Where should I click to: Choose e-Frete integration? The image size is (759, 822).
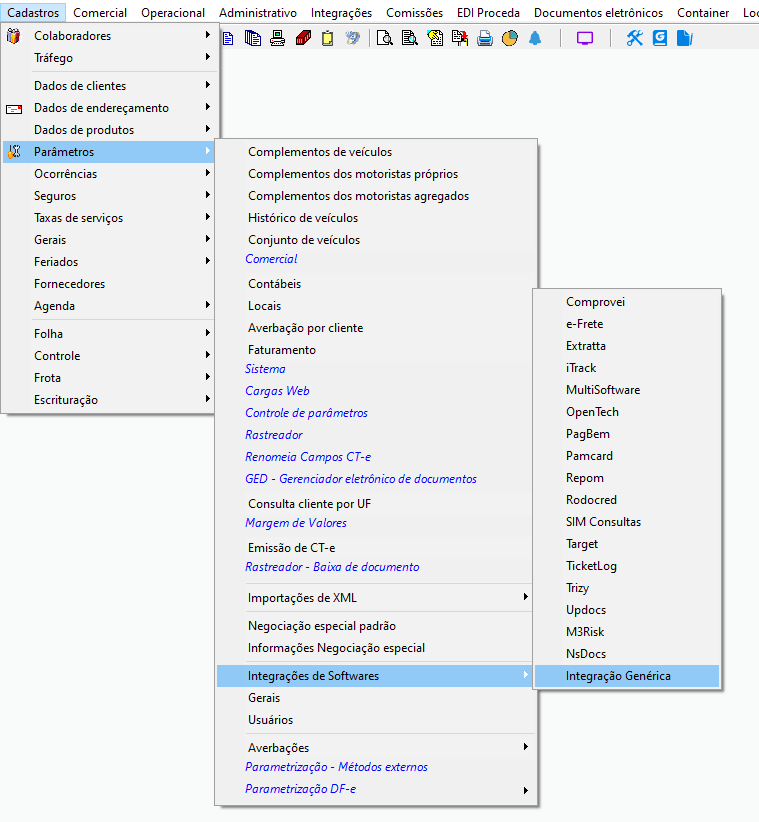[x=627, y=324]
